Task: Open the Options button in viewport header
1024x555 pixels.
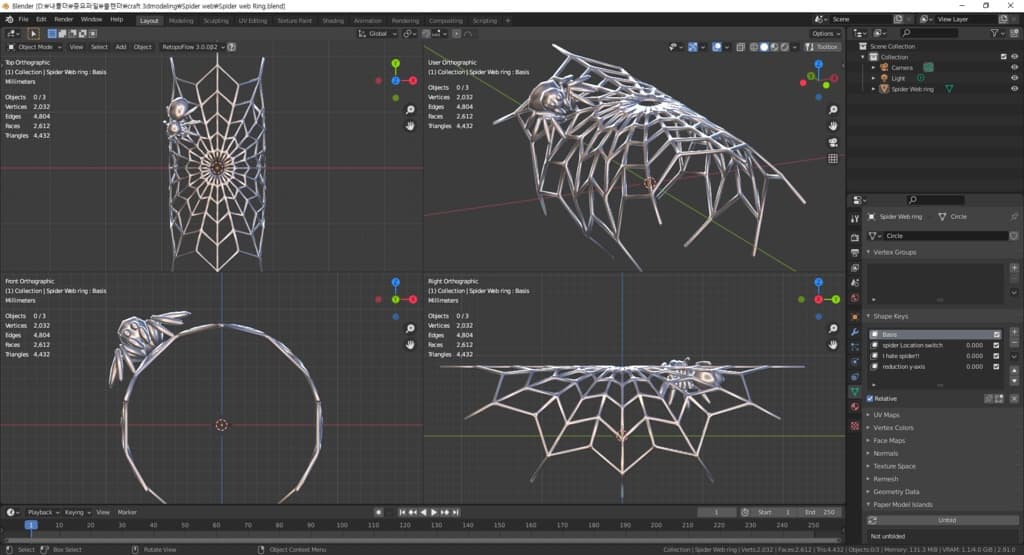Action: point(826,33)
